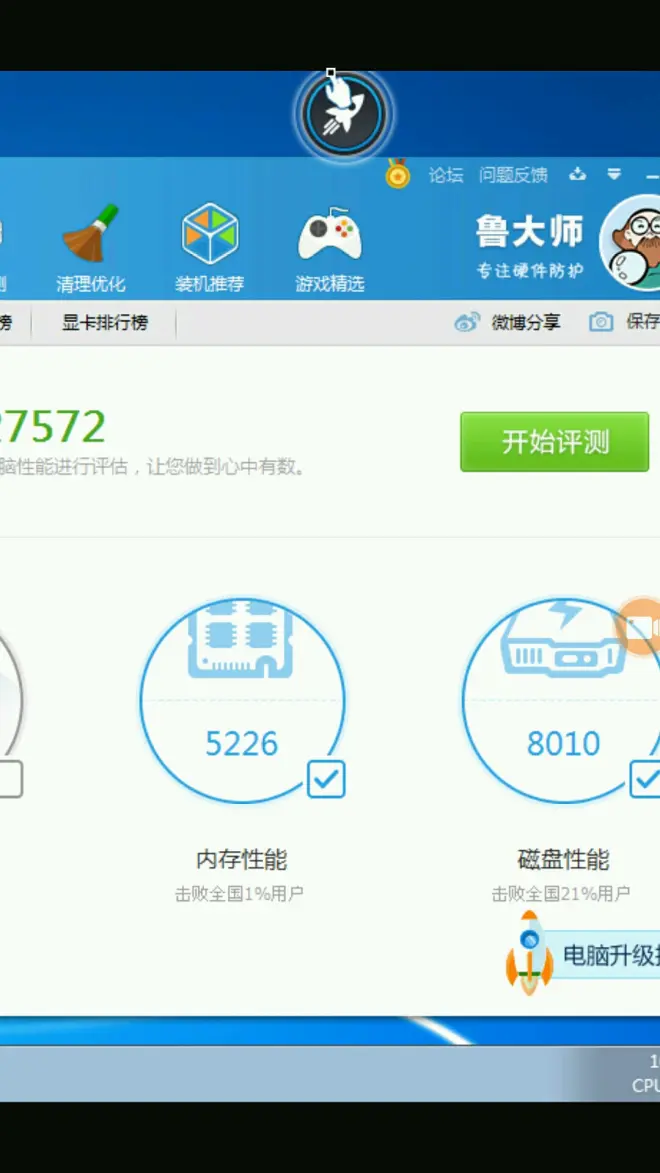Click 击败全国21%用户 text

point(560,894)
